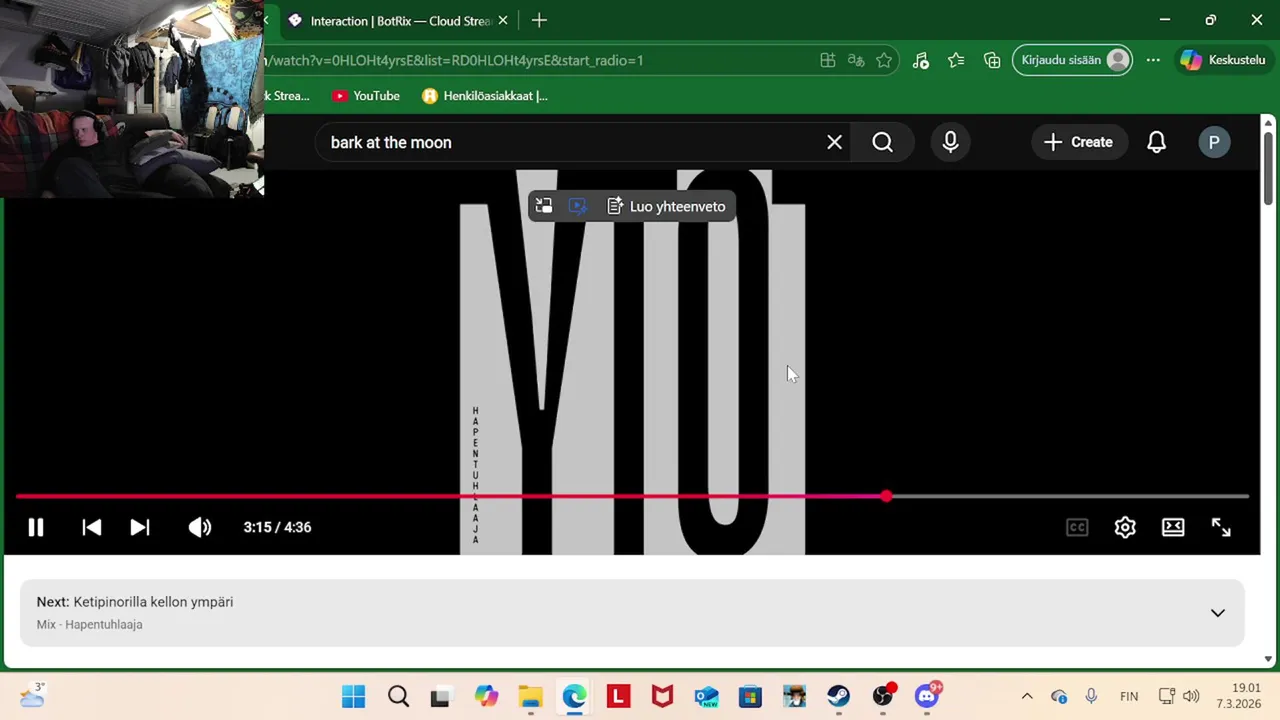This screenshot has width=1280, height=720.
Task: Click the YouTube search magnifier button
Action: tap(882, 142)
